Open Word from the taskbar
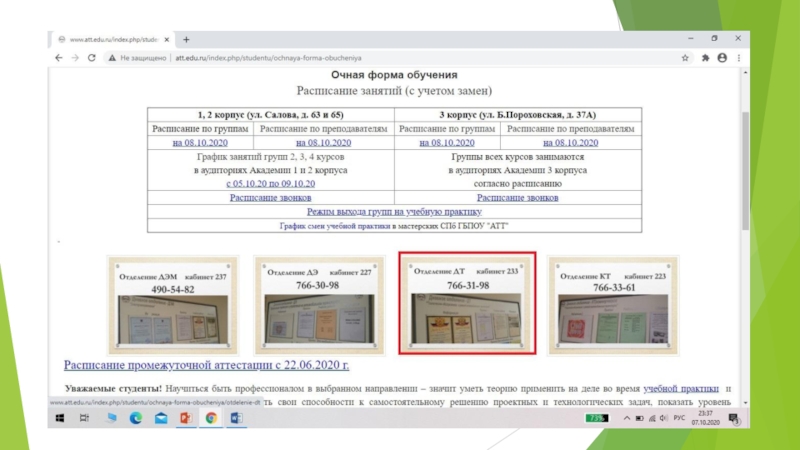Viewport: 800px width, 450px height. pos(237,418)
